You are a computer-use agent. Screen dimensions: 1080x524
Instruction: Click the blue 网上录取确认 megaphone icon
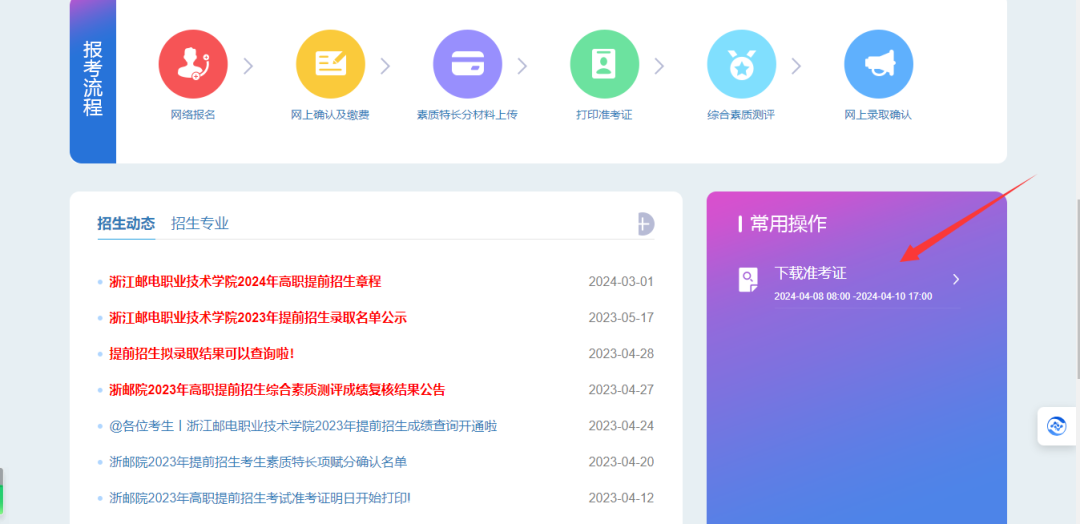[878, 65]
